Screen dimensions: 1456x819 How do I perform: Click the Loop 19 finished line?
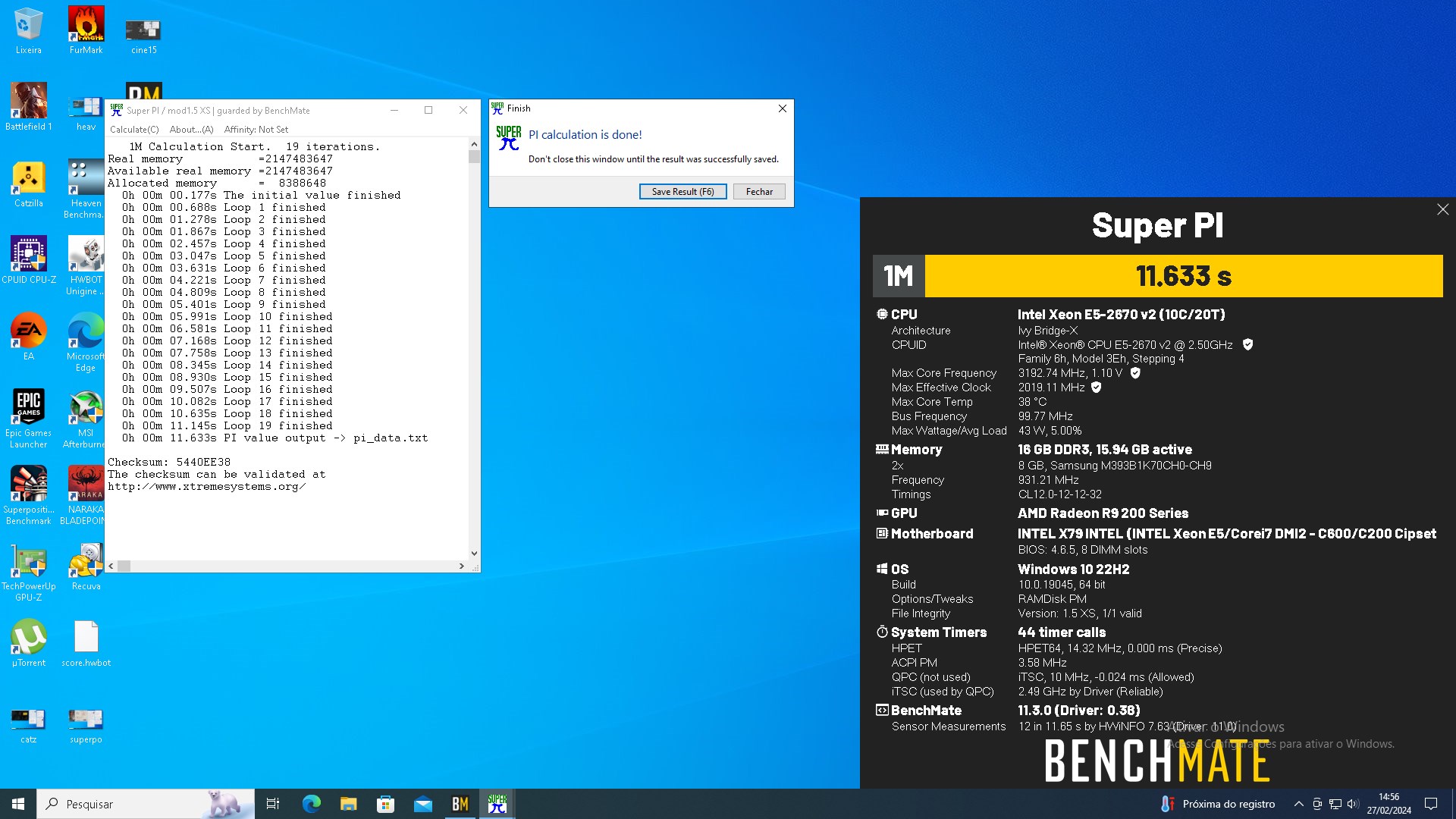(227, 426)
